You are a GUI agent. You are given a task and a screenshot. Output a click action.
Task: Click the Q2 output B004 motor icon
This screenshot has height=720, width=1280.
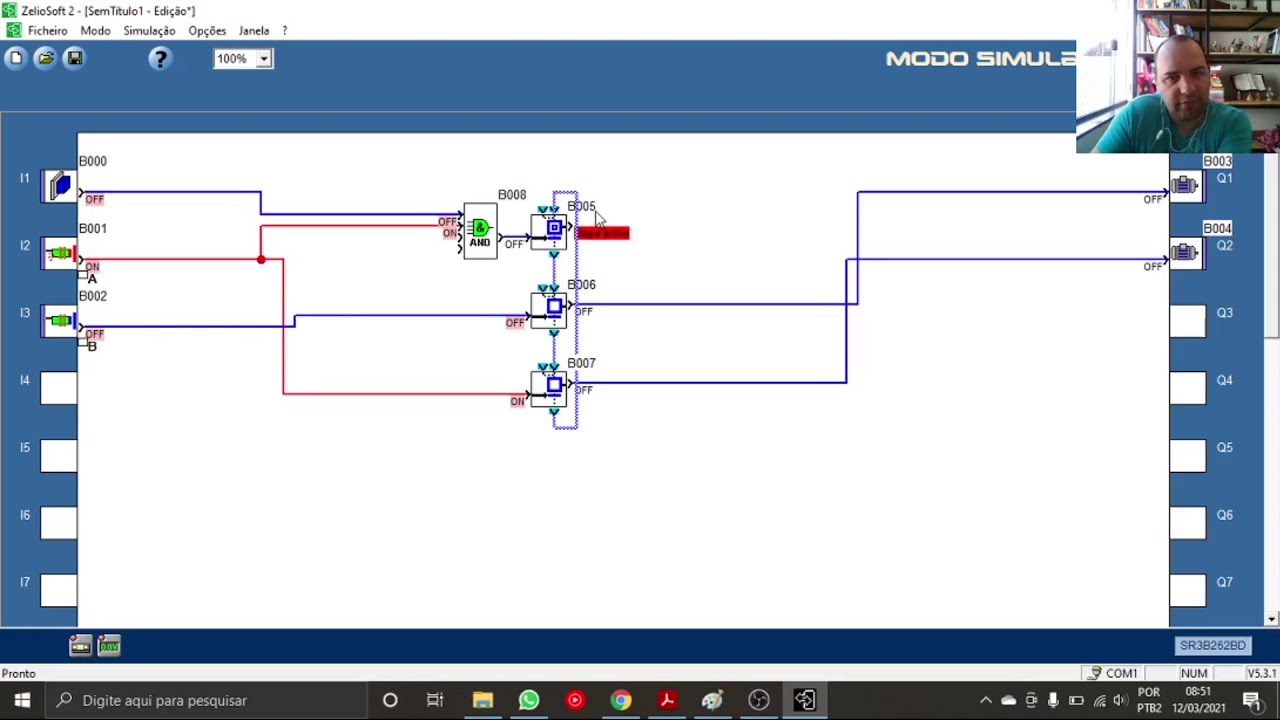point(1187,253)
